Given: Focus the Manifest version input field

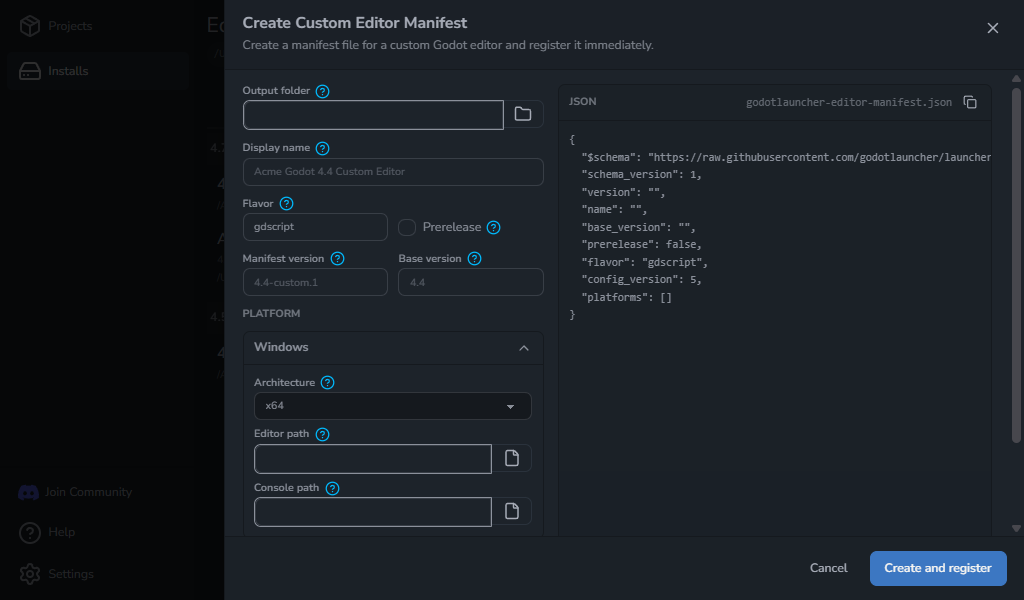Looking at the screenshot, I should [x=315, y=283].
